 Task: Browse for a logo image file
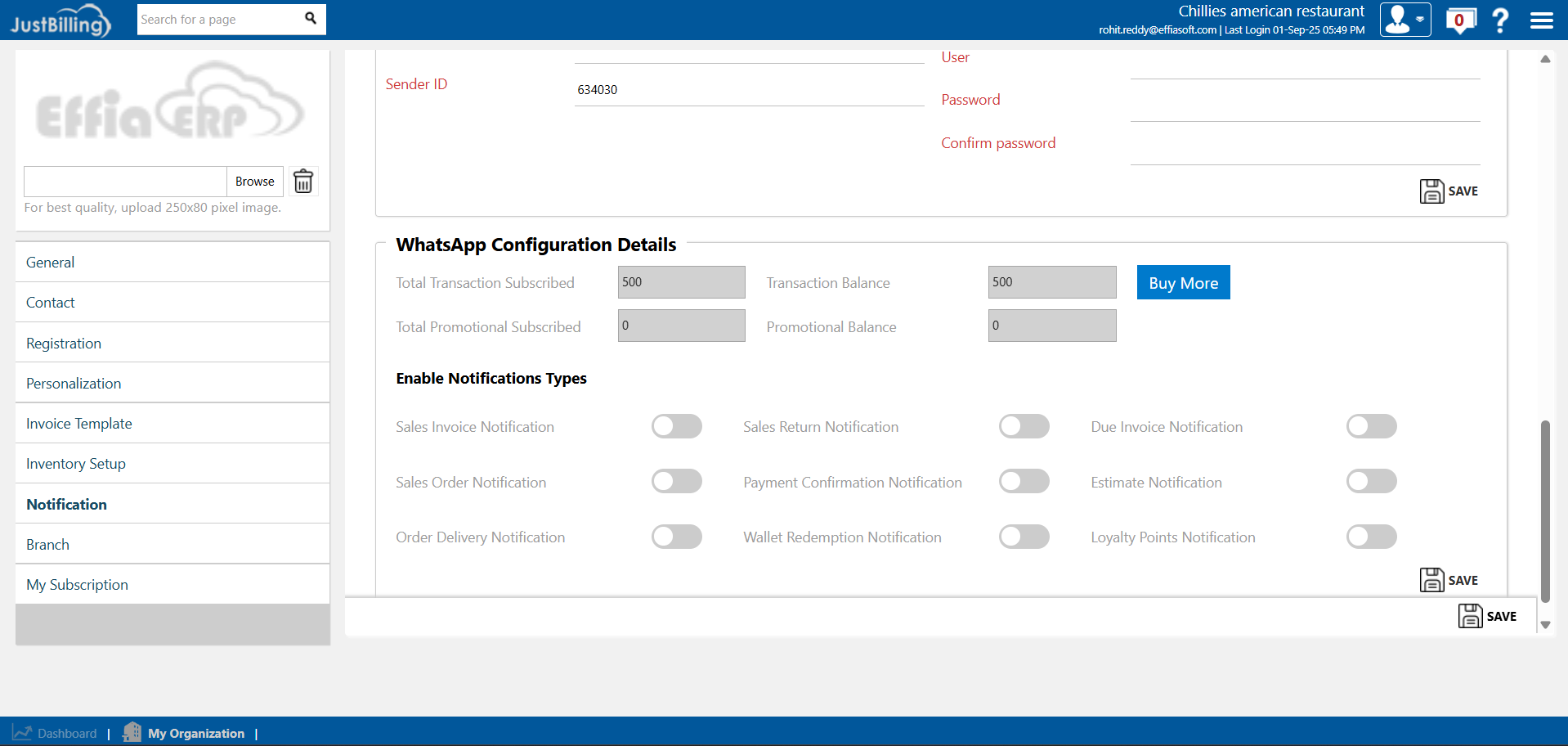point(254,182)
